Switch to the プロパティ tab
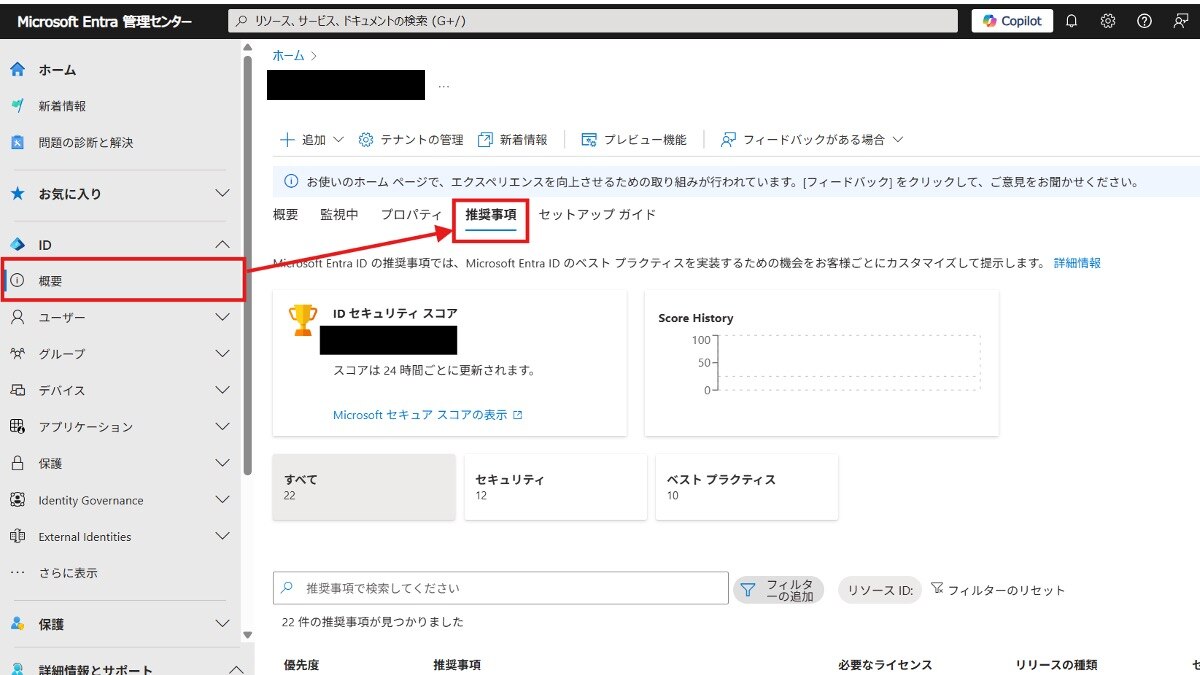The width and height of the screenshot is (1200, 675). (411, 215)
